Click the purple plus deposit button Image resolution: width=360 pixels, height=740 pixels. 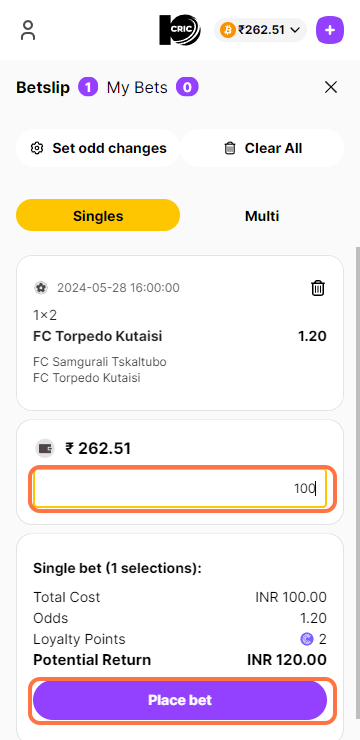tap(330, 30)
